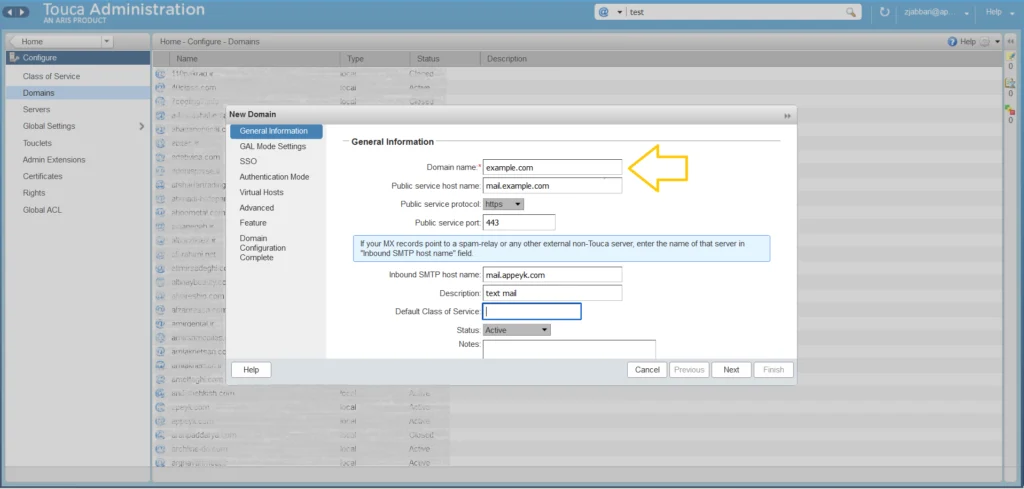Click the search magnifier icon
This screenshot has height=489, width=1024.
[x=851, y=12]
